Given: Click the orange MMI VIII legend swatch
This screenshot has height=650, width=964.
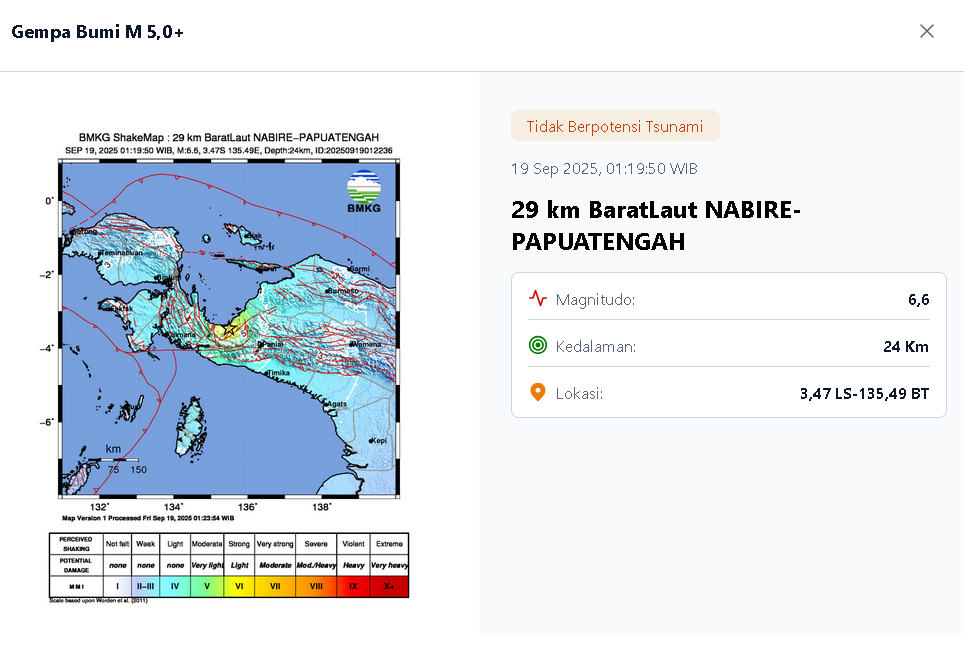Looking at the screenshot, I should [316, 587].
